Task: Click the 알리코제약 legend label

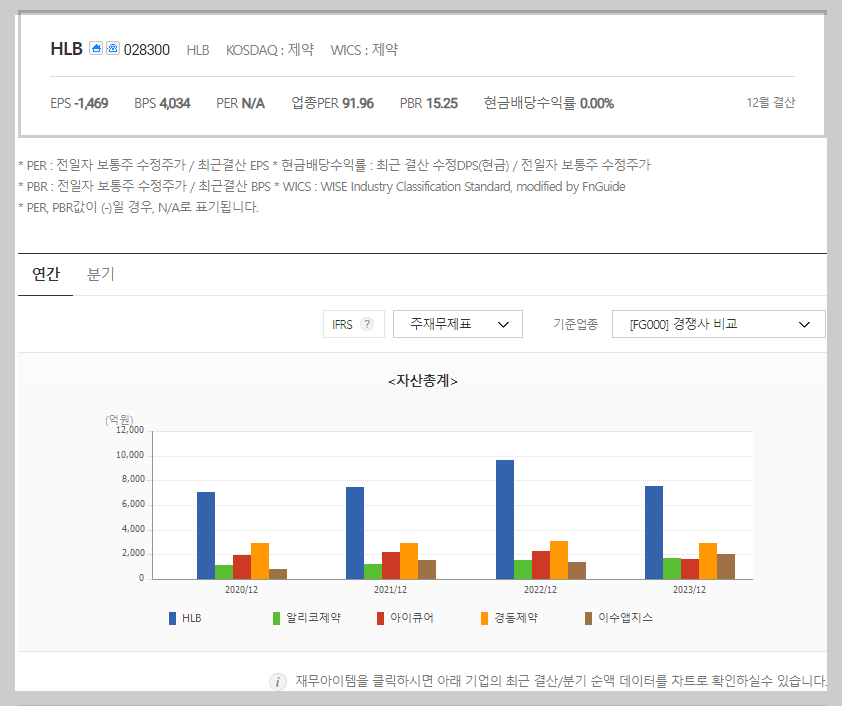Action: (314, 618)
